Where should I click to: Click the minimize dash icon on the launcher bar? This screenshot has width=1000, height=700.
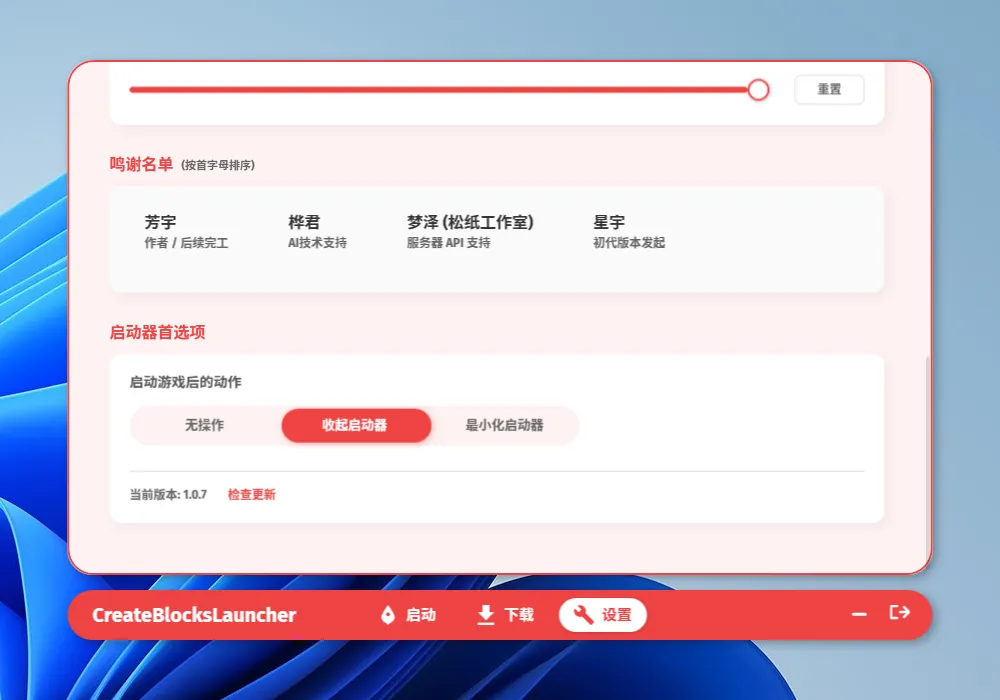(x=858, y=614)
